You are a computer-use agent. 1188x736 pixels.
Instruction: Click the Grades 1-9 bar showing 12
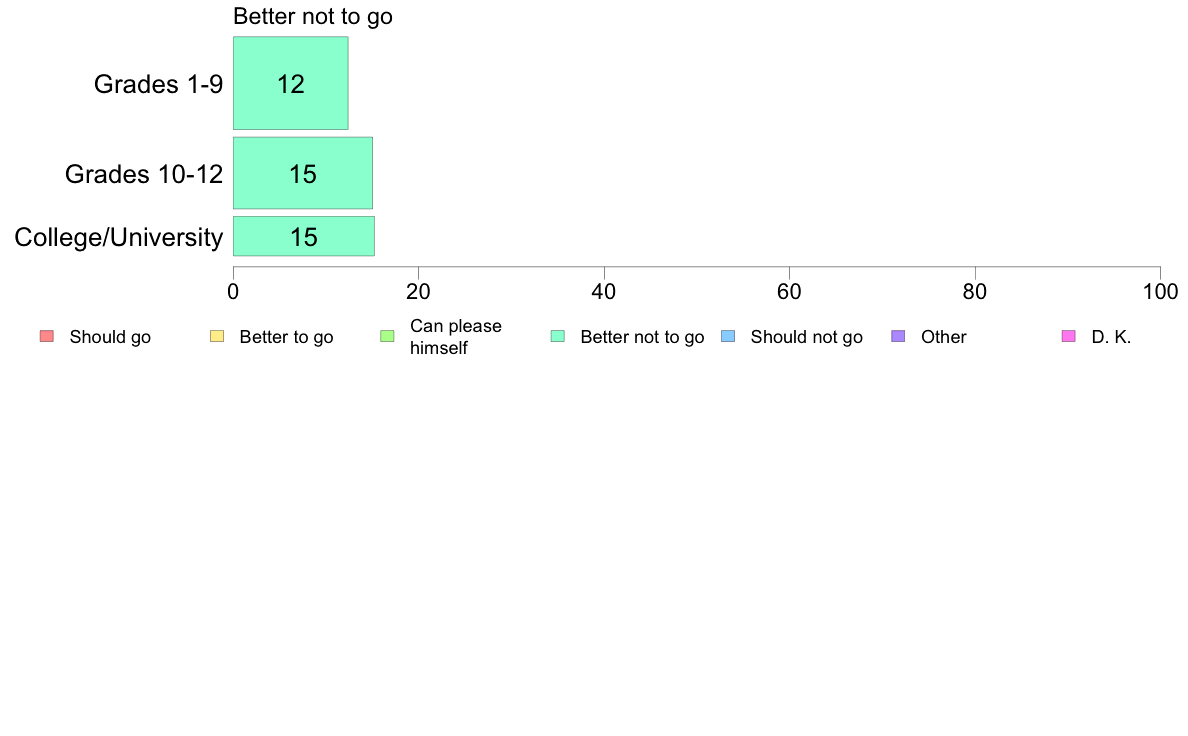pyautogui.click(x=291, y=83)
